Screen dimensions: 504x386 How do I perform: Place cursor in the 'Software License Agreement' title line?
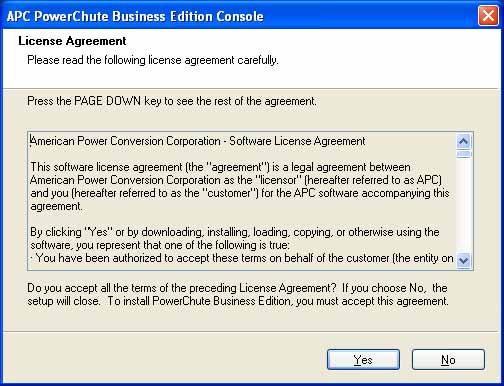[x=198, y=141]
